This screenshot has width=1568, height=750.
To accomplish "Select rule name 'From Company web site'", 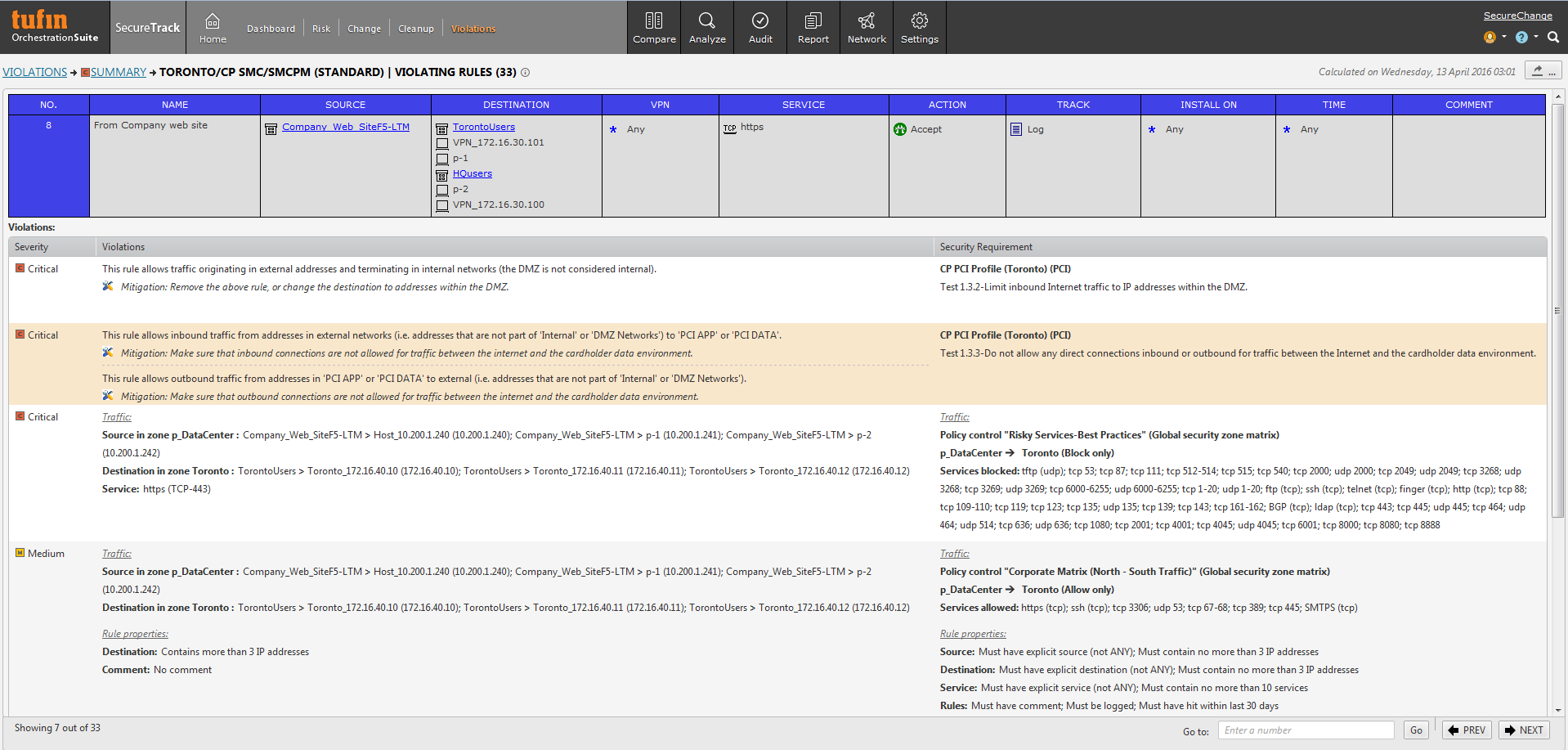I will pos(150,125).
